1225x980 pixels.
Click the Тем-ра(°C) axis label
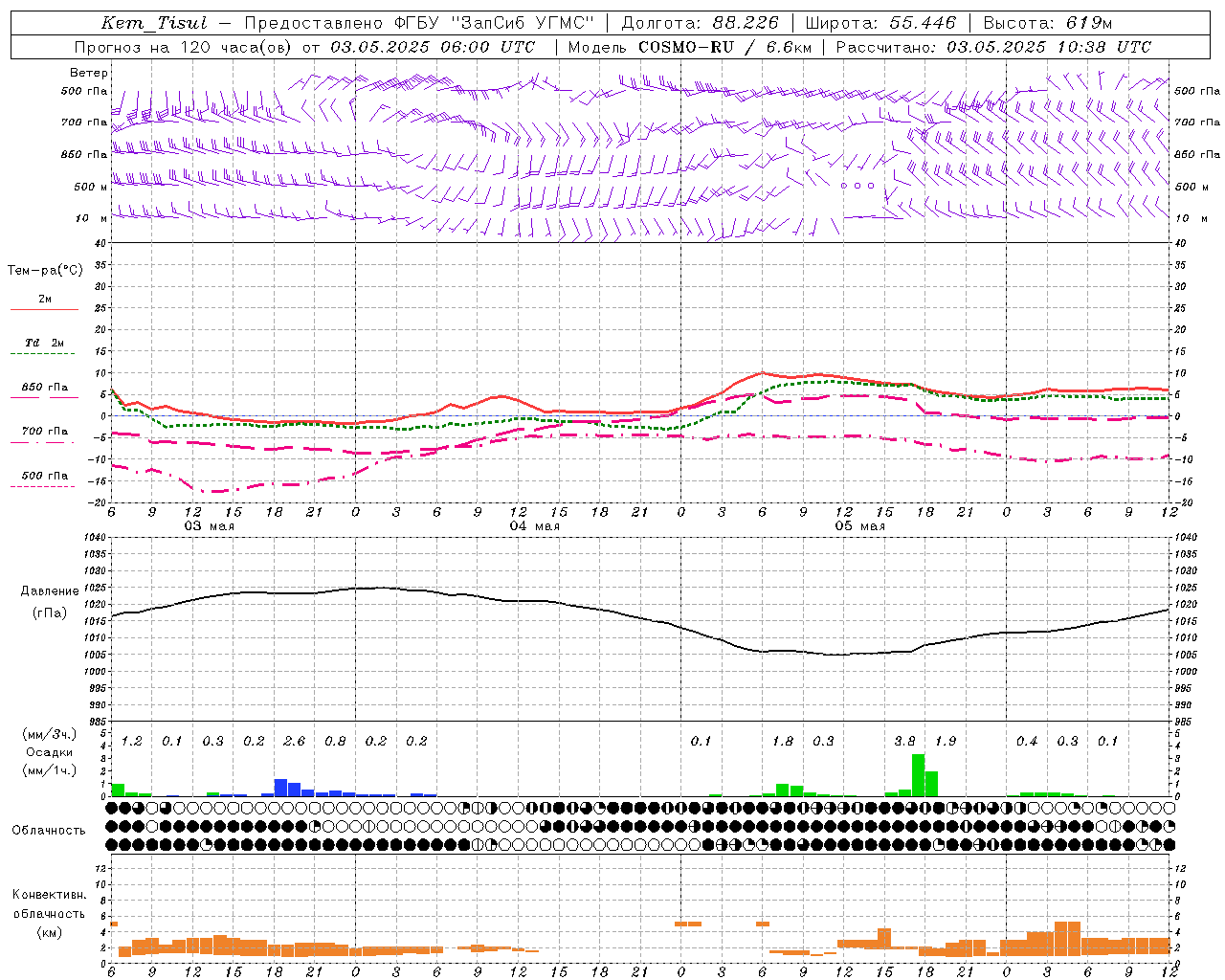(45, 271)
